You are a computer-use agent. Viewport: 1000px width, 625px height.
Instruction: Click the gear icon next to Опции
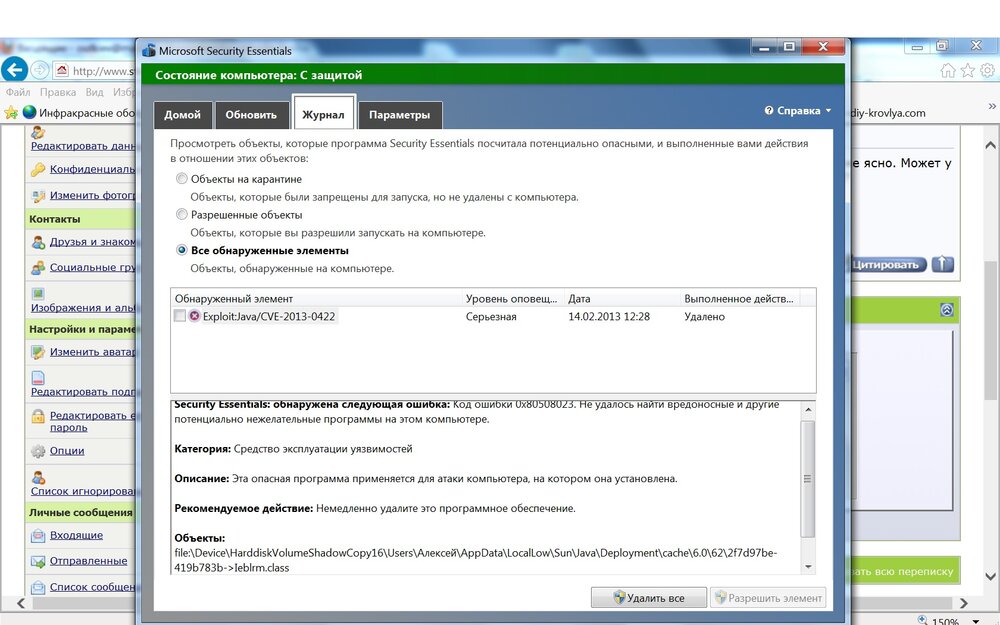coord(38,451)
